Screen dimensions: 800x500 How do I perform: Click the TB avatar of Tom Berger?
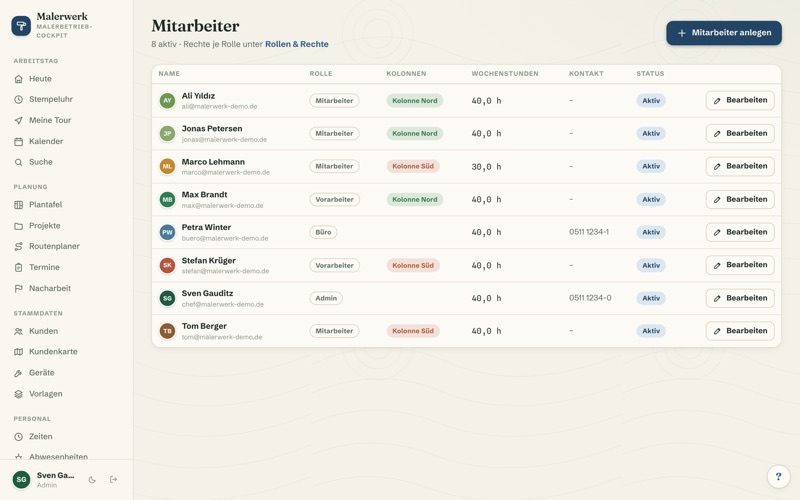coord(167,331)
